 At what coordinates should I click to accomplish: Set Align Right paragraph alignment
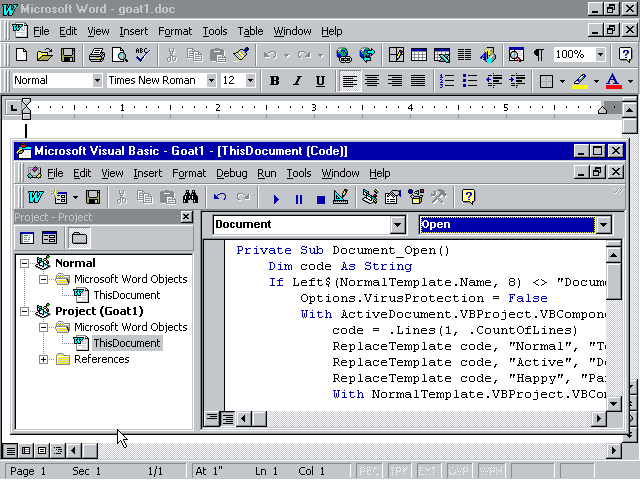(395, 80)
